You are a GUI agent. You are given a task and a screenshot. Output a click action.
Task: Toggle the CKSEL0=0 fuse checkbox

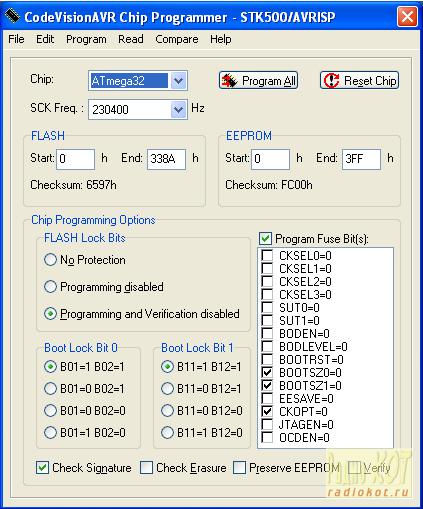267,255
